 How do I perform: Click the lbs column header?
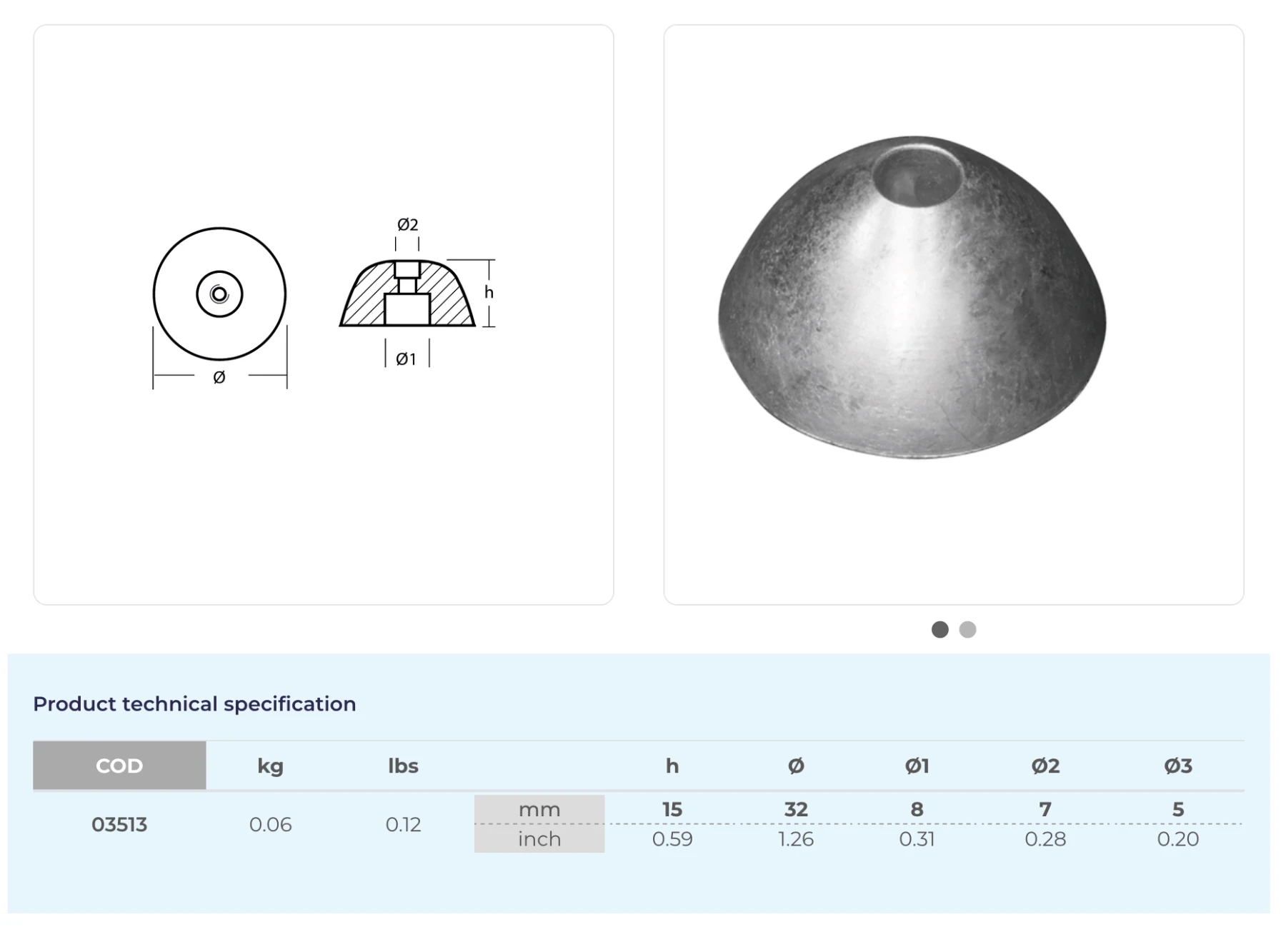point(403,766)
